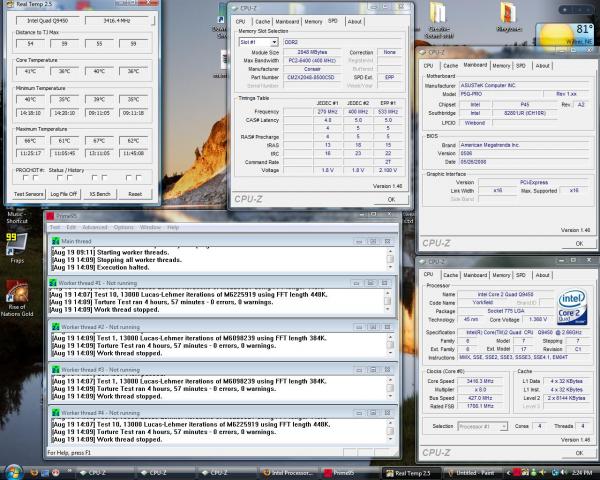This screenshot has height=480, width=600.
Task: Launch Firefox from the quick launch bar
Action: click(x=35, y=473)
